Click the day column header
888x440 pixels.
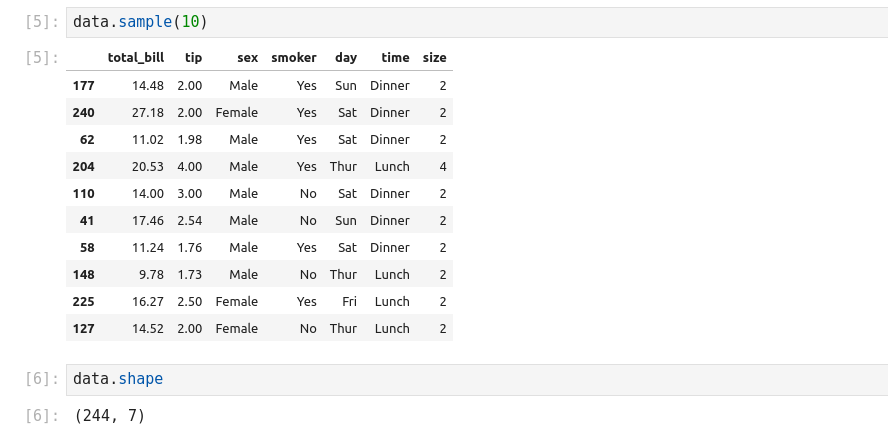pyautogui.click(x=346, y=58)
